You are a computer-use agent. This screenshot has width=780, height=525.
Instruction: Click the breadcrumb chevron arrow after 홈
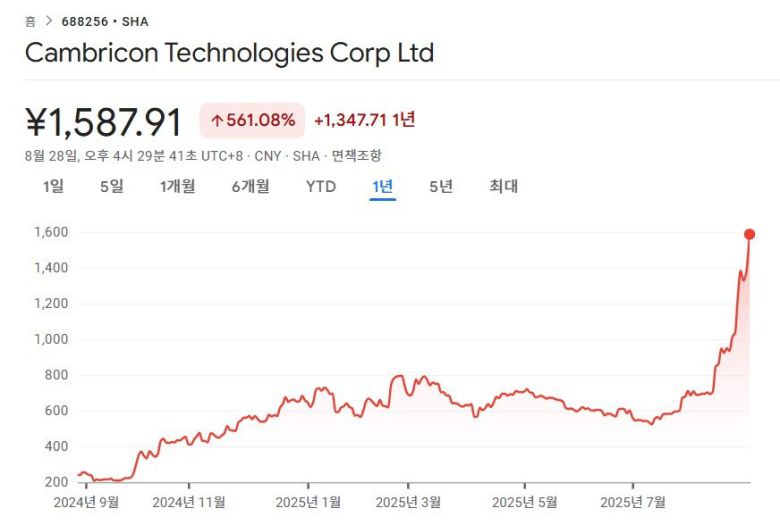click(x=48, y=21)
